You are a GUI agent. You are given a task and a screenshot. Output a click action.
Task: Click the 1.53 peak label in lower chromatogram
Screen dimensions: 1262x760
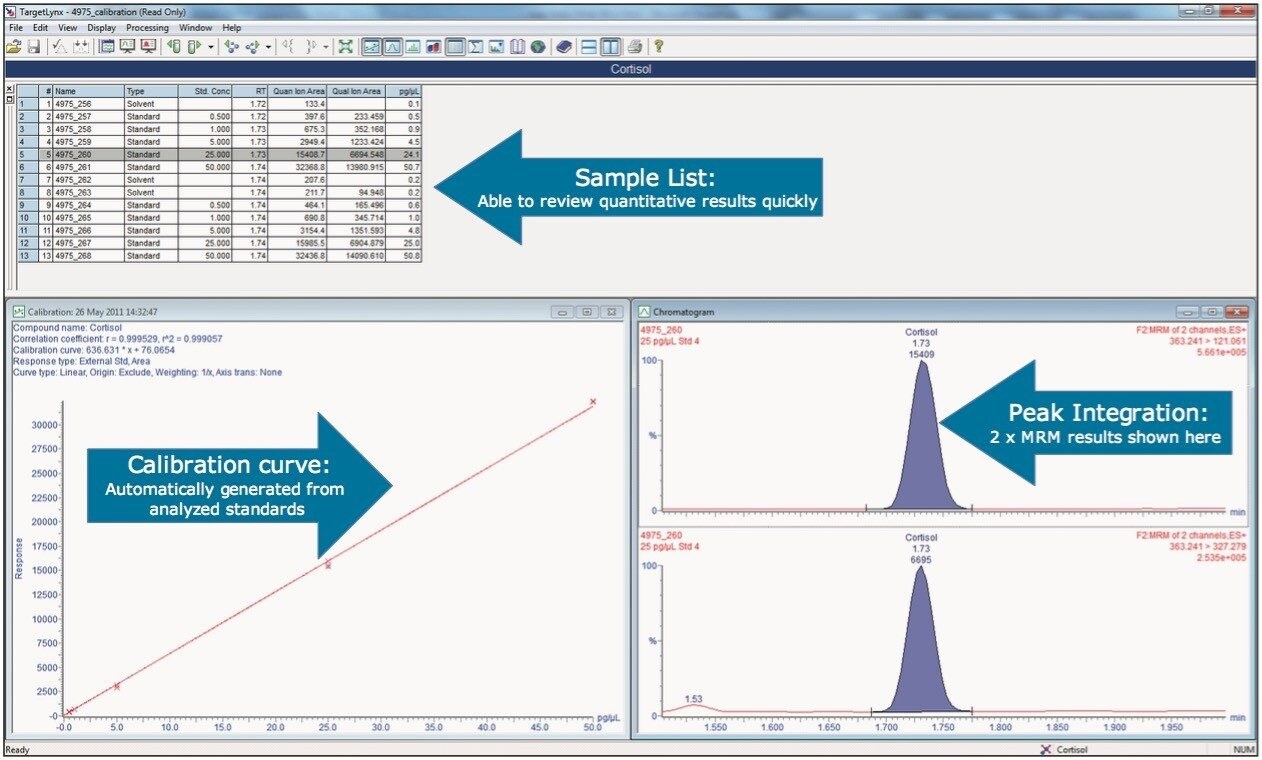coord(693,698)
